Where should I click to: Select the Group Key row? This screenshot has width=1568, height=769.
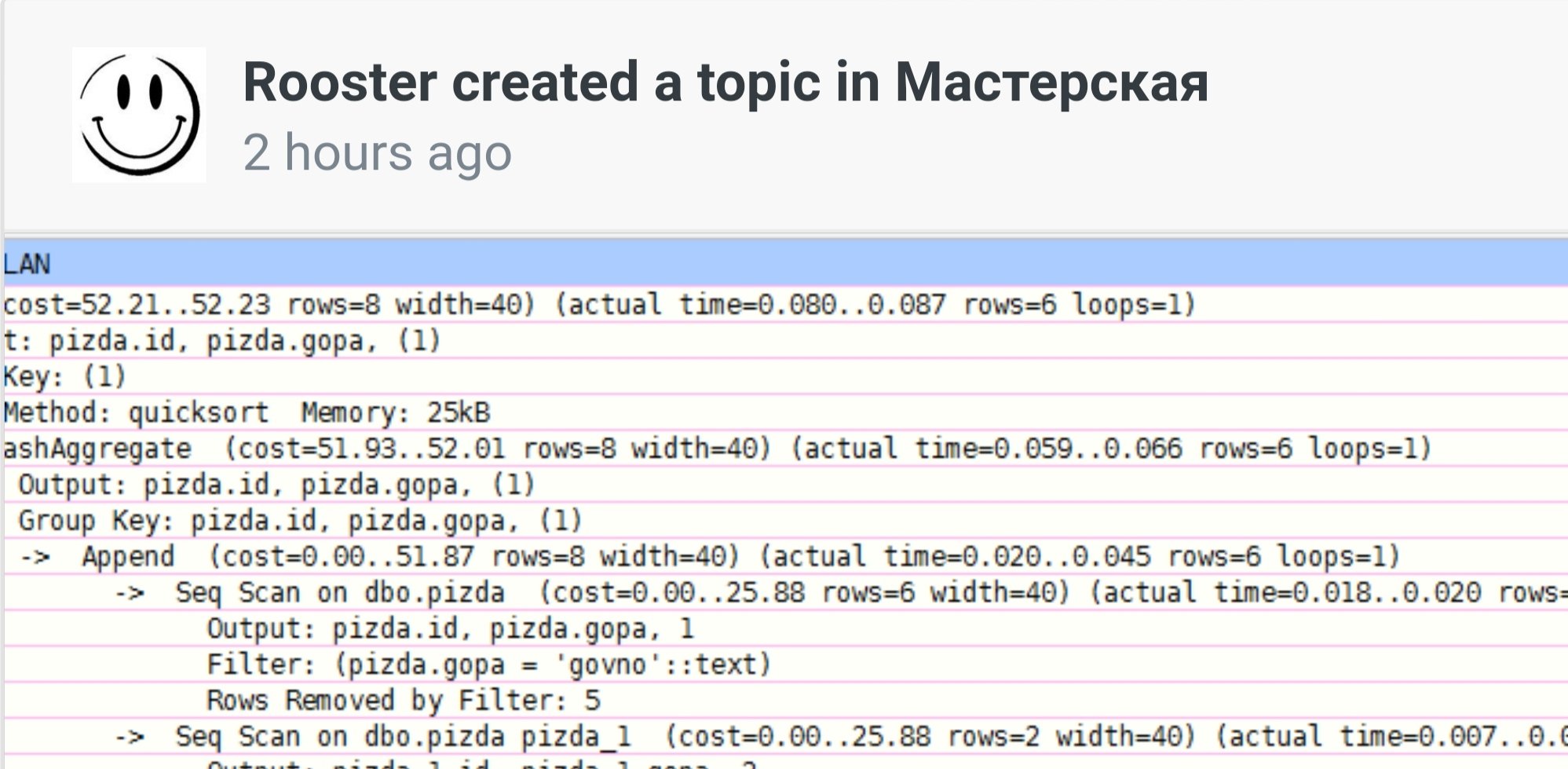click(300, 521)
